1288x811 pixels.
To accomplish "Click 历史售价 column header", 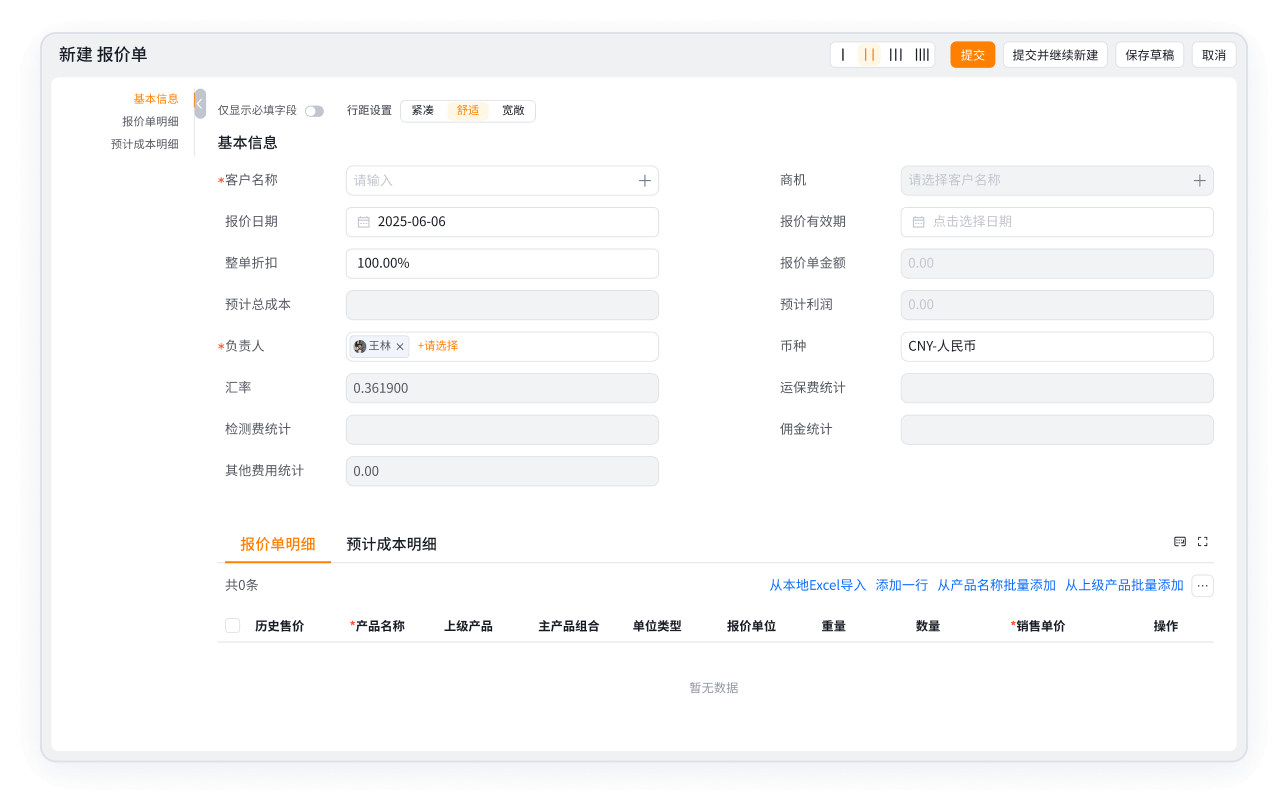I will [280, 627].
